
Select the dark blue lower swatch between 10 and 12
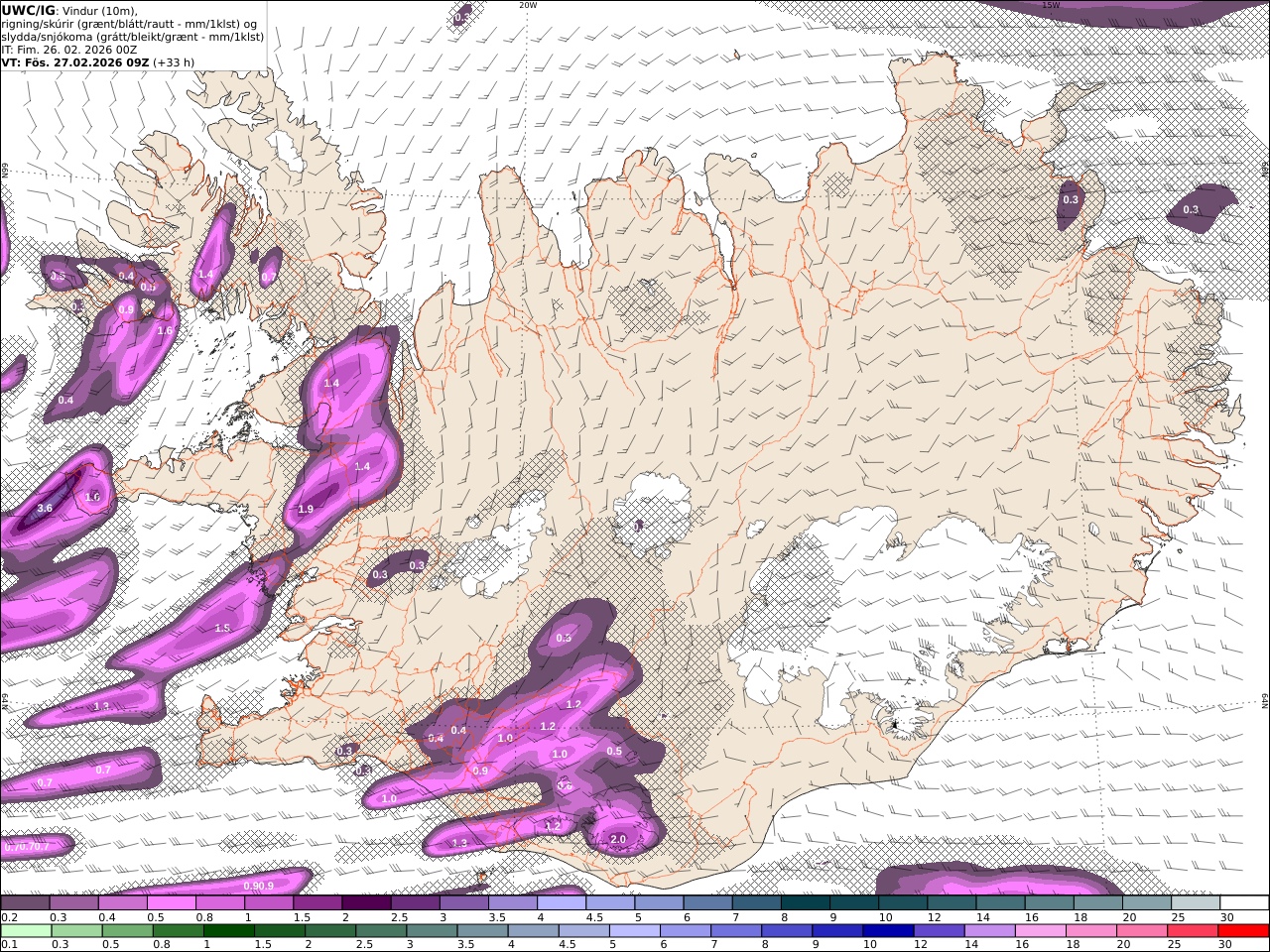888,930
